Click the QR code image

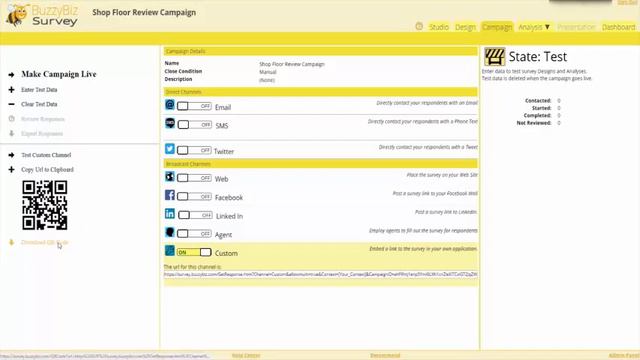(x=45, y=205)
